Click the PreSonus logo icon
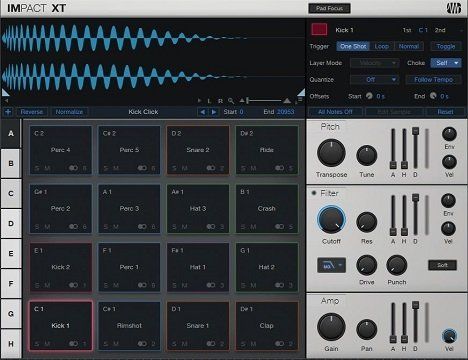The image size is (468, 360). [x=454, y=8]
